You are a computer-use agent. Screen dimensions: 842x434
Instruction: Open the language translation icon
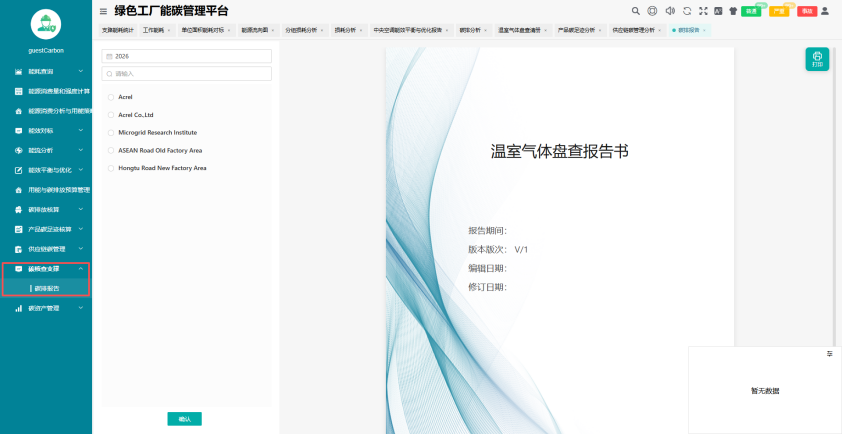click(718, 11)
